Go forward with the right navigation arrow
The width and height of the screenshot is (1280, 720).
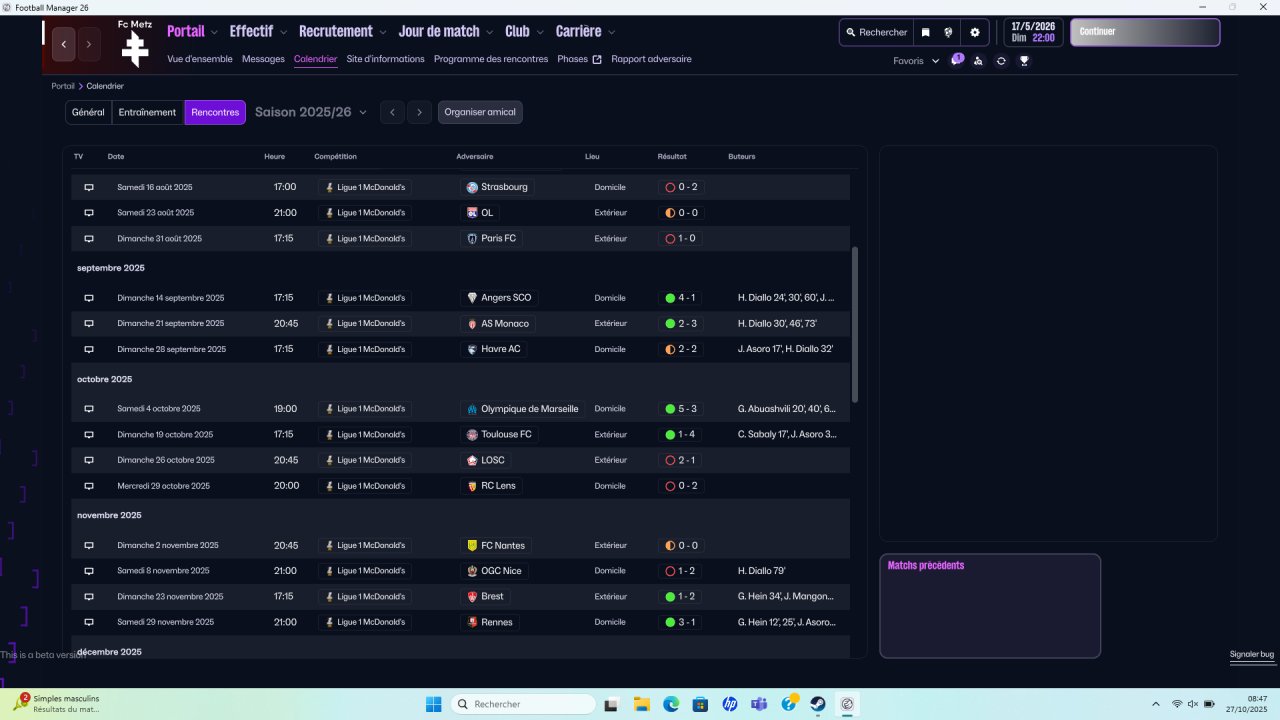click(x=89, y=44)
